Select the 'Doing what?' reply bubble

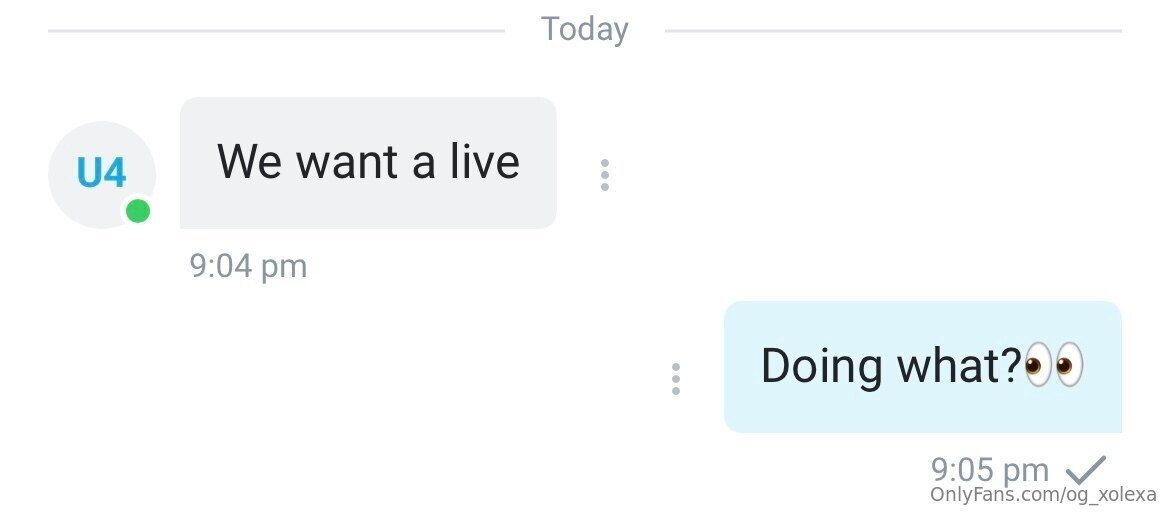tap(922, 366)
